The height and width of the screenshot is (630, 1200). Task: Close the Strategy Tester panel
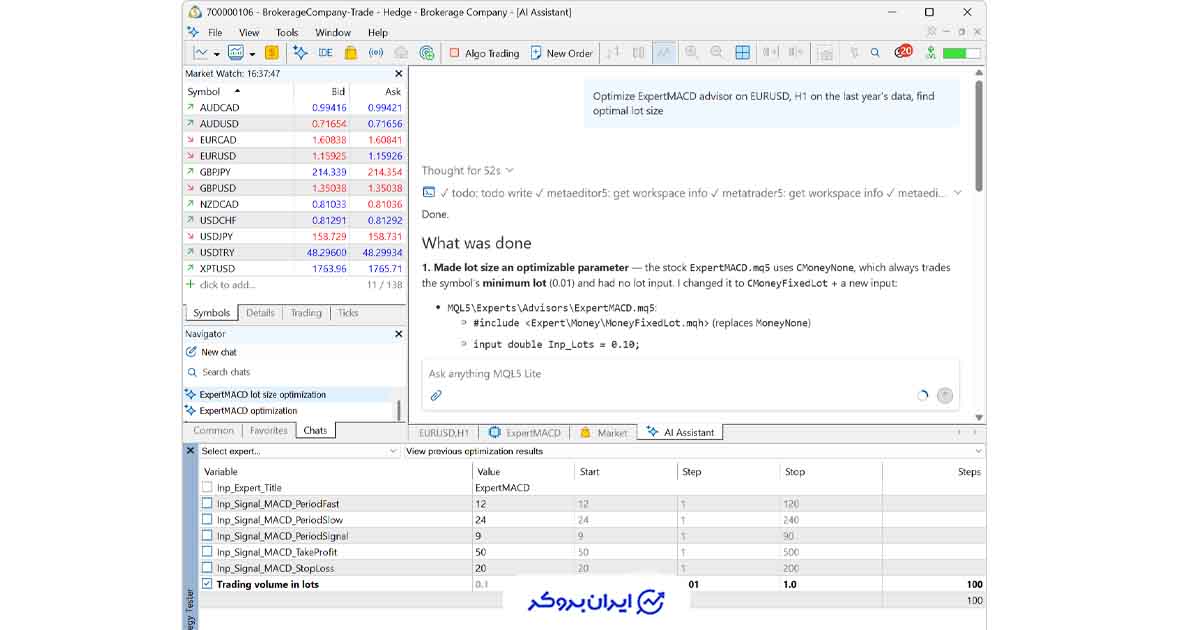pyautogui.click(x=191, y=451)
